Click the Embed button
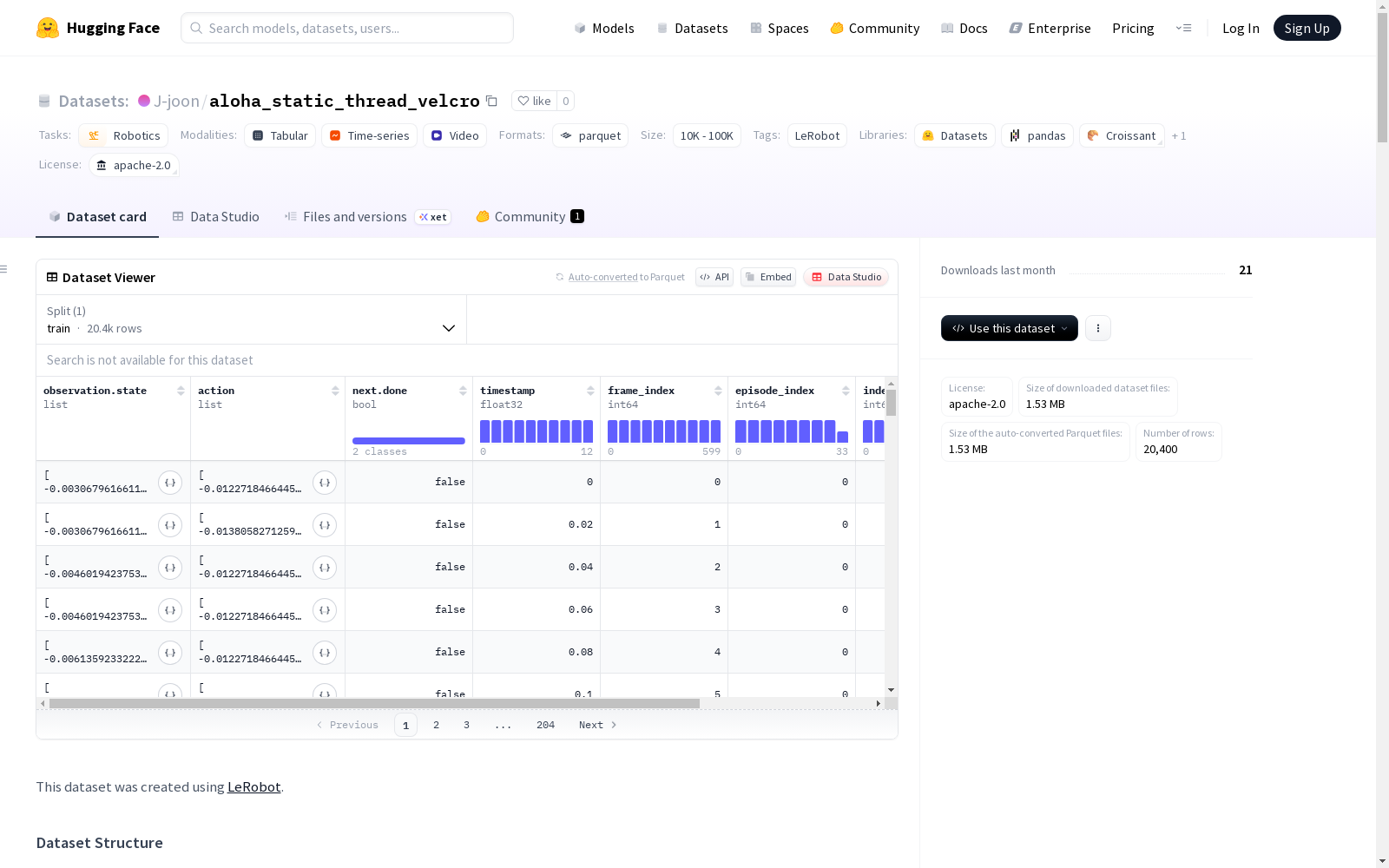This screenshot has height=868, width=1389. [x=768, y=277]
